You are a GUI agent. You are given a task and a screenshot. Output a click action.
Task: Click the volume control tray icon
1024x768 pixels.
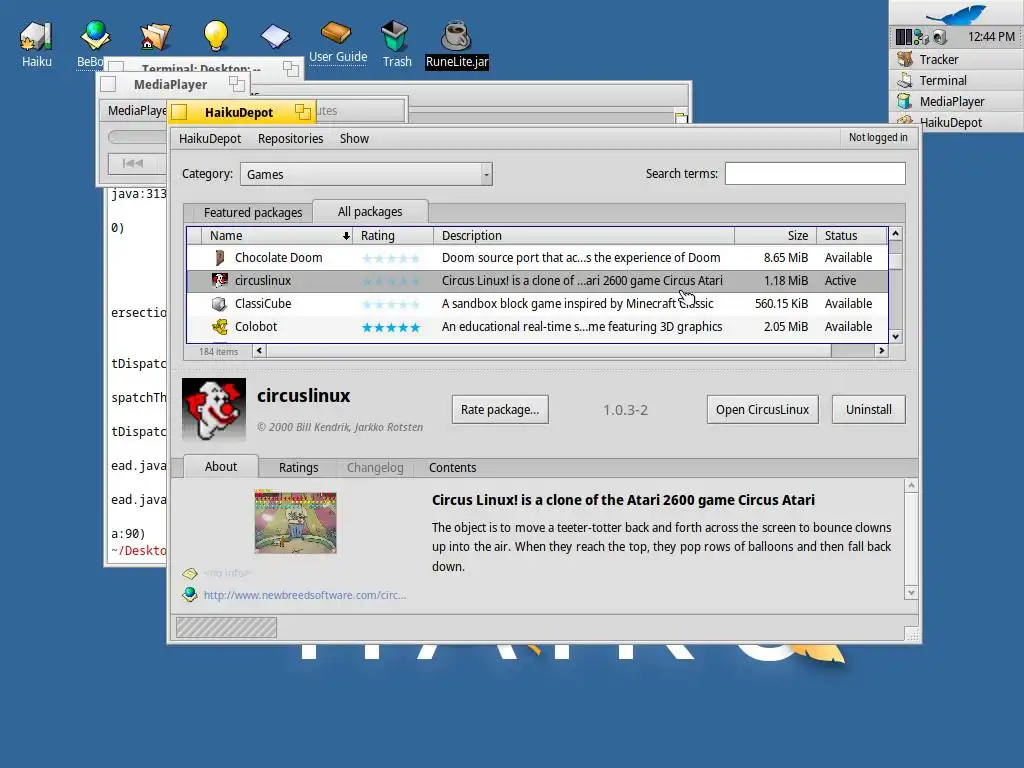(x=940, y=37)
